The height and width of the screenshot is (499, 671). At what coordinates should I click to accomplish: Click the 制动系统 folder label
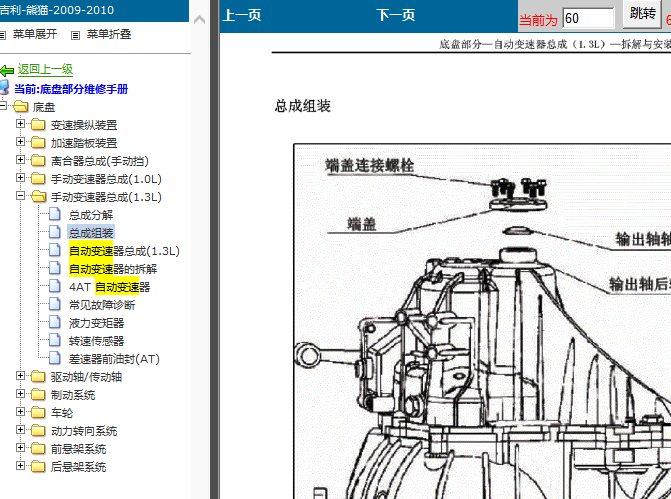[73, 395]
